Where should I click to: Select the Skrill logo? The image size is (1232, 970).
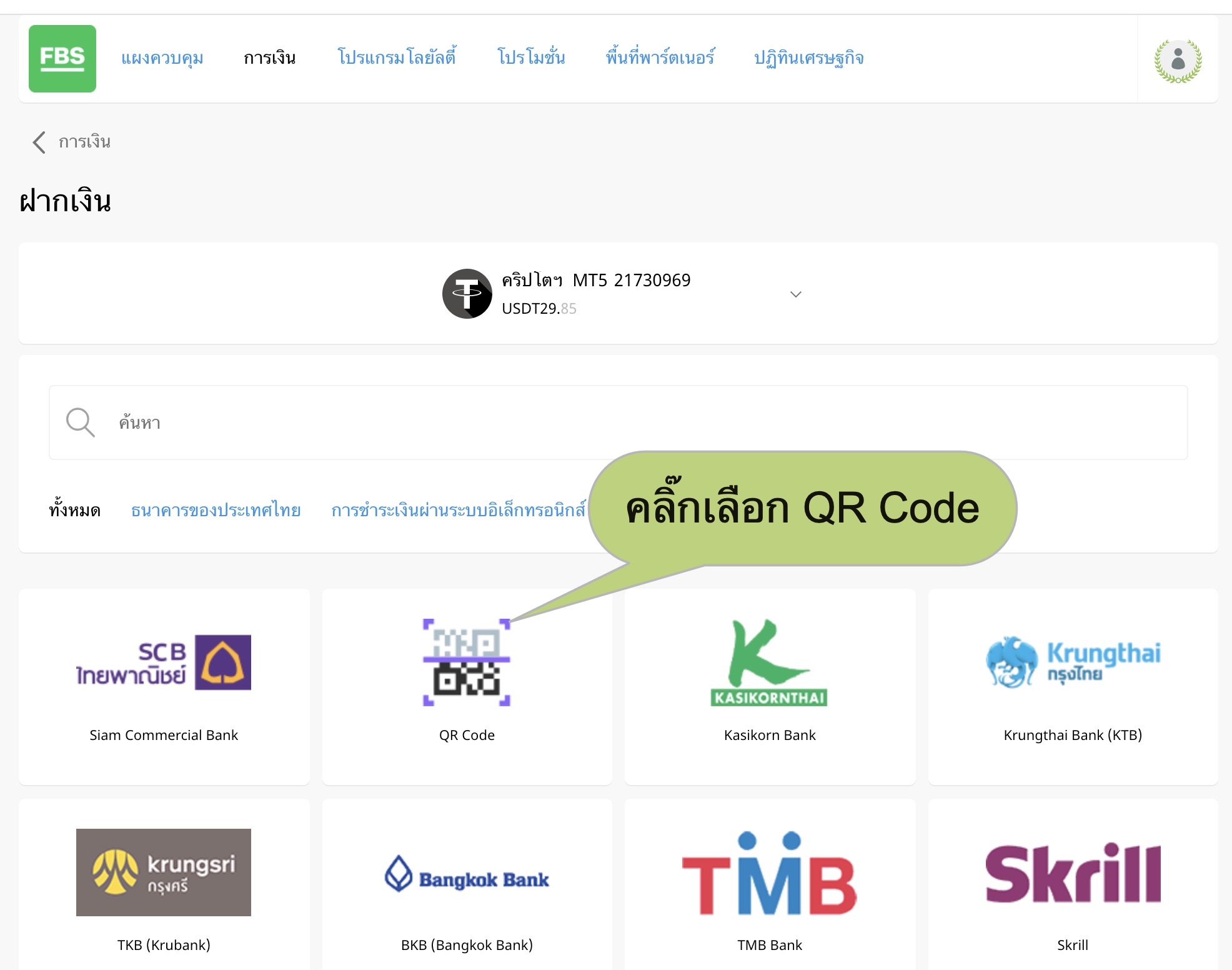coord(1073,872)
